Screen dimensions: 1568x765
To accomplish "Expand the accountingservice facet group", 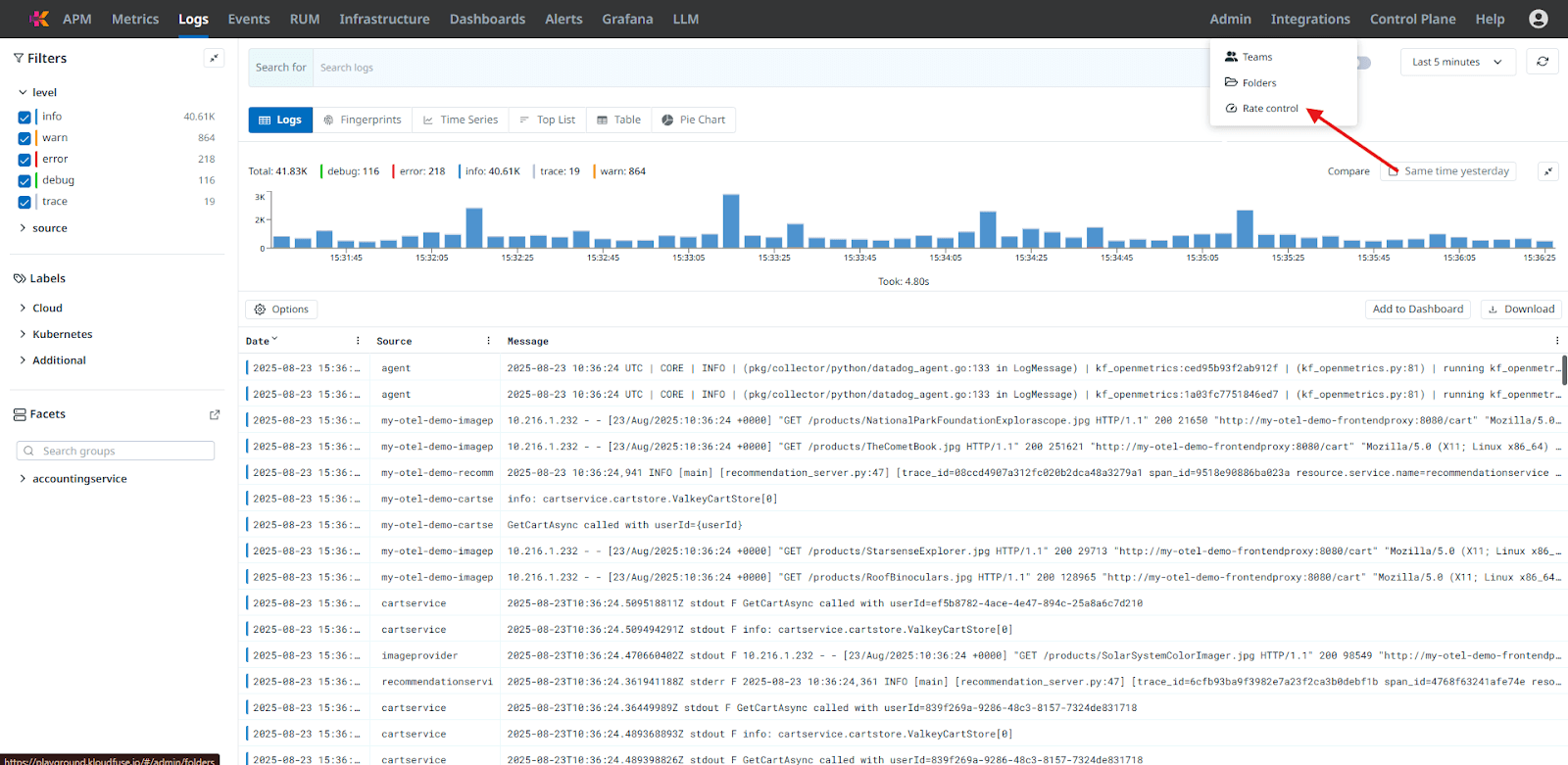I will [x=23, y=479].
